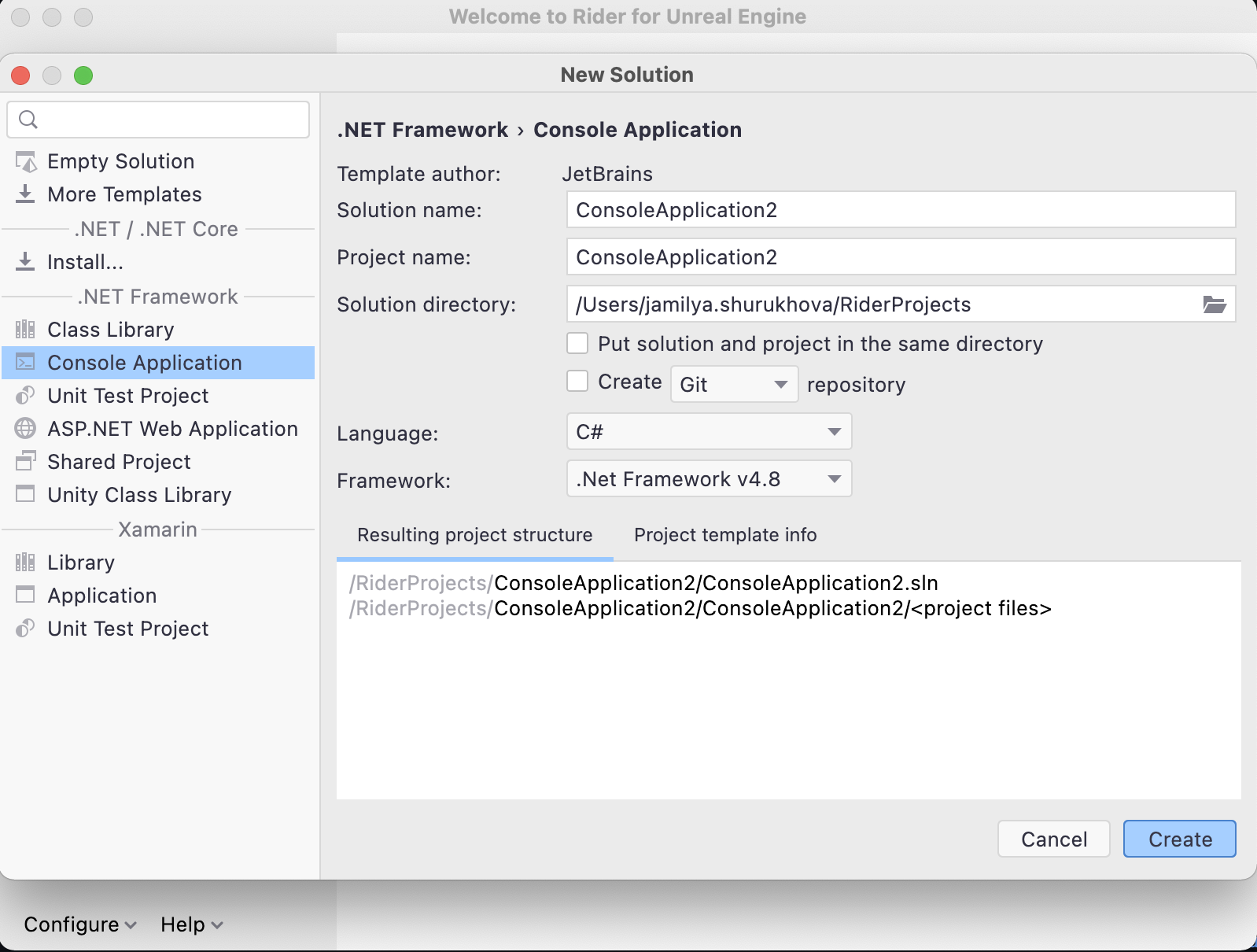This screenshot has width=1257, height=952.
Task: Click the Console Application terminal icon
Action: click(x=26, y=363)
